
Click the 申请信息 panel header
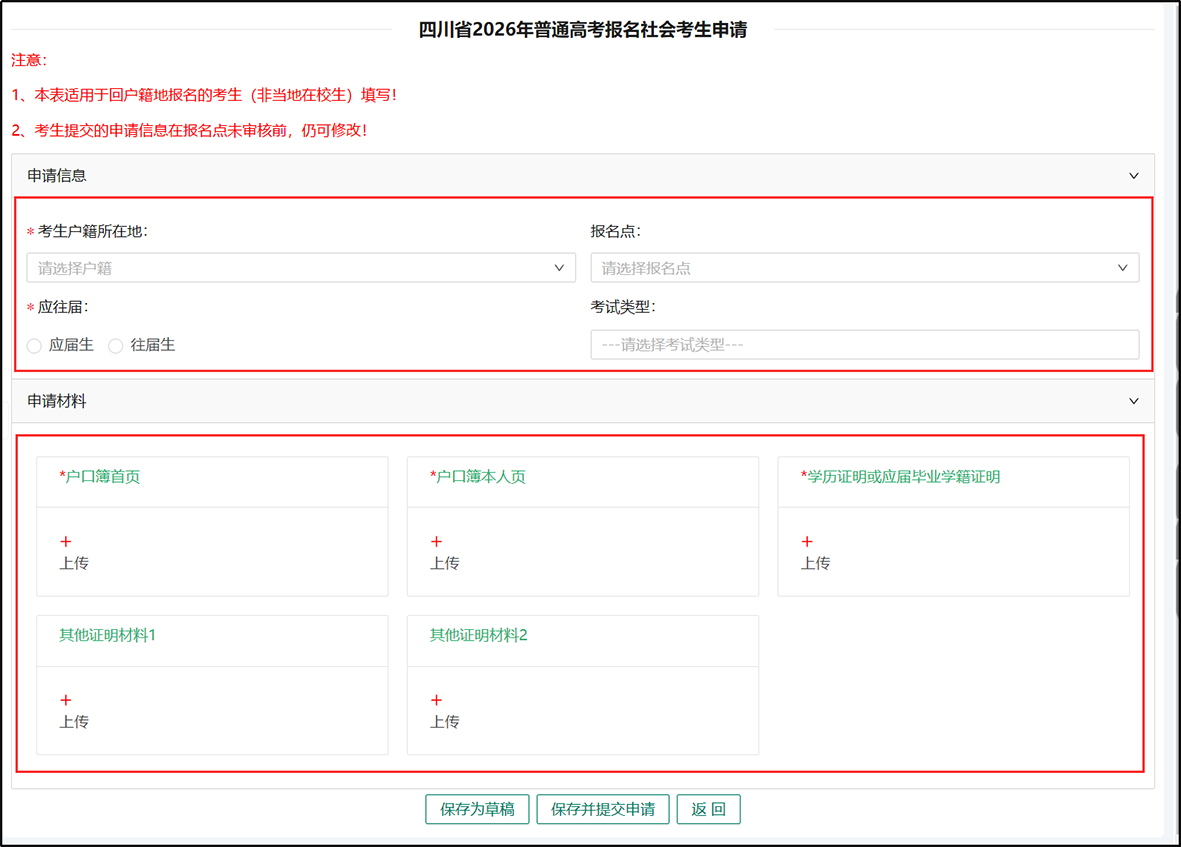point(57,176)
